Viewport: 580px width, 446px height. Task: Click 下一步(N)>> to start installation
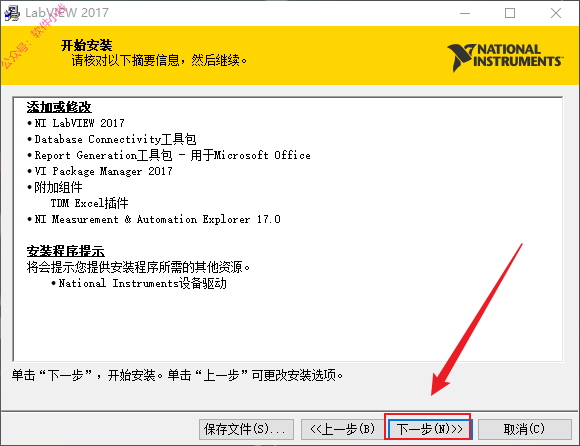[x=429, y=429]
